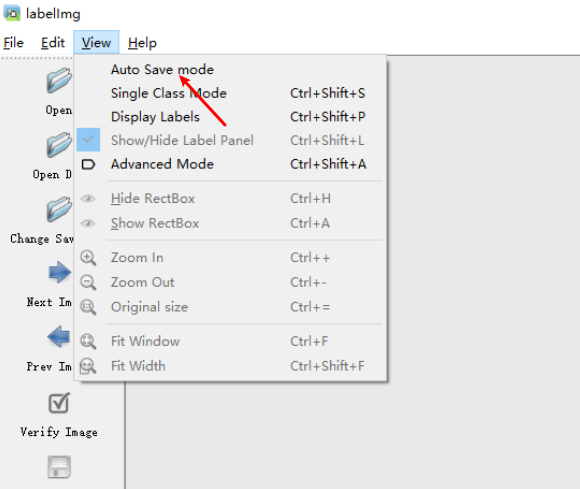Go to Prev Image arrow
Image resolution: width=580 pixels, height=489 pixels.
(x=59, y=337)
